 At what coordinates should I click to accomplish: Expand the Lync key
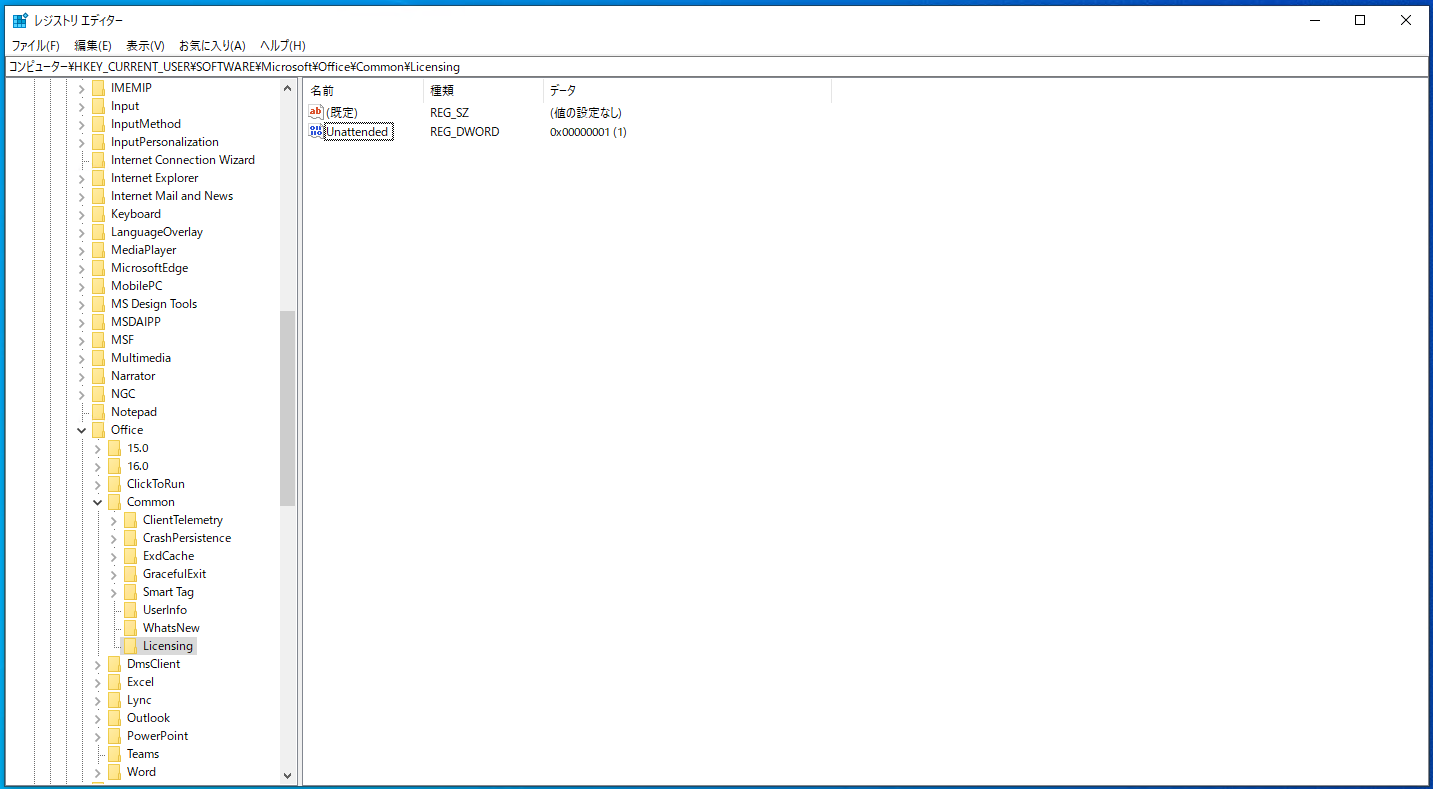point(98,700)
